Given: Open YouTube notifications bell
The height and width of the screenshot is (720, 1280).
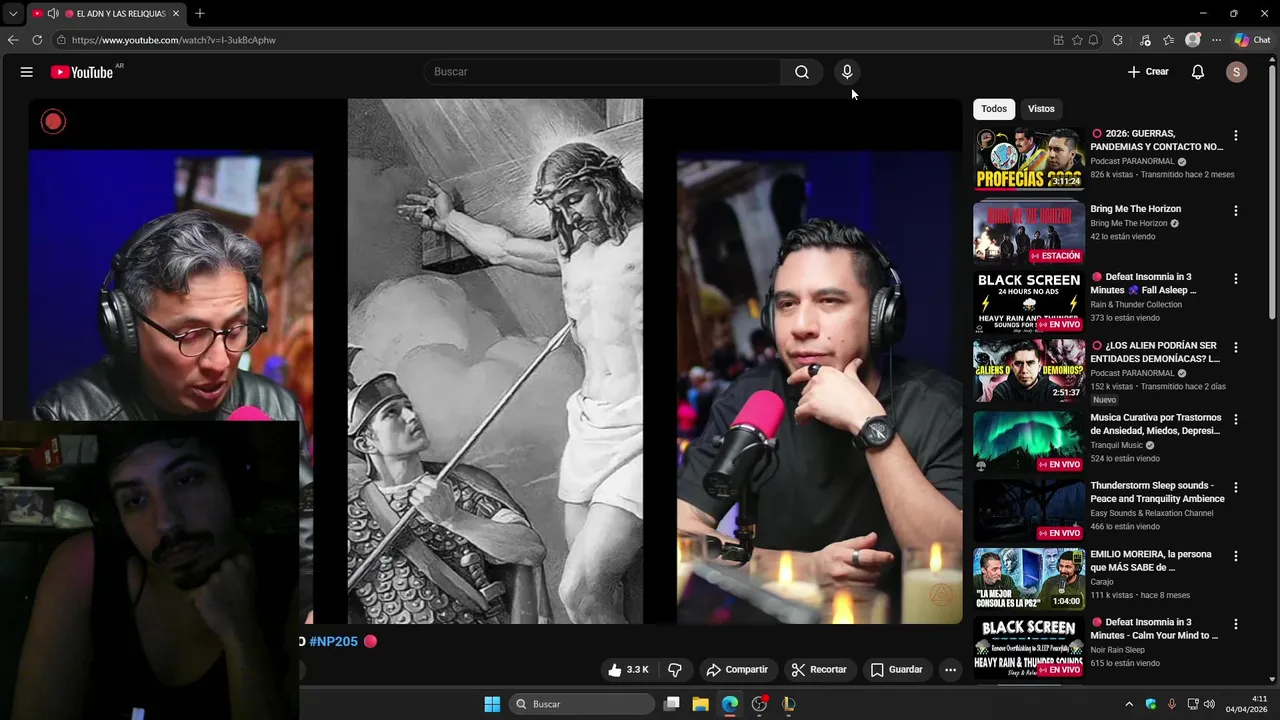Looking at the screenshot, I should pyautogui.click(x=1198, y=72).
